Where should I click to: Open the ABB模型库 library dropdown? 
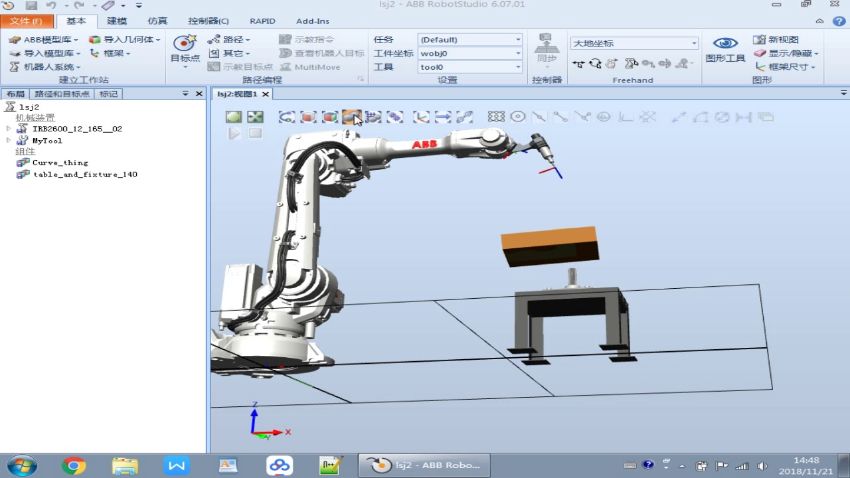(x=43, y=40)
